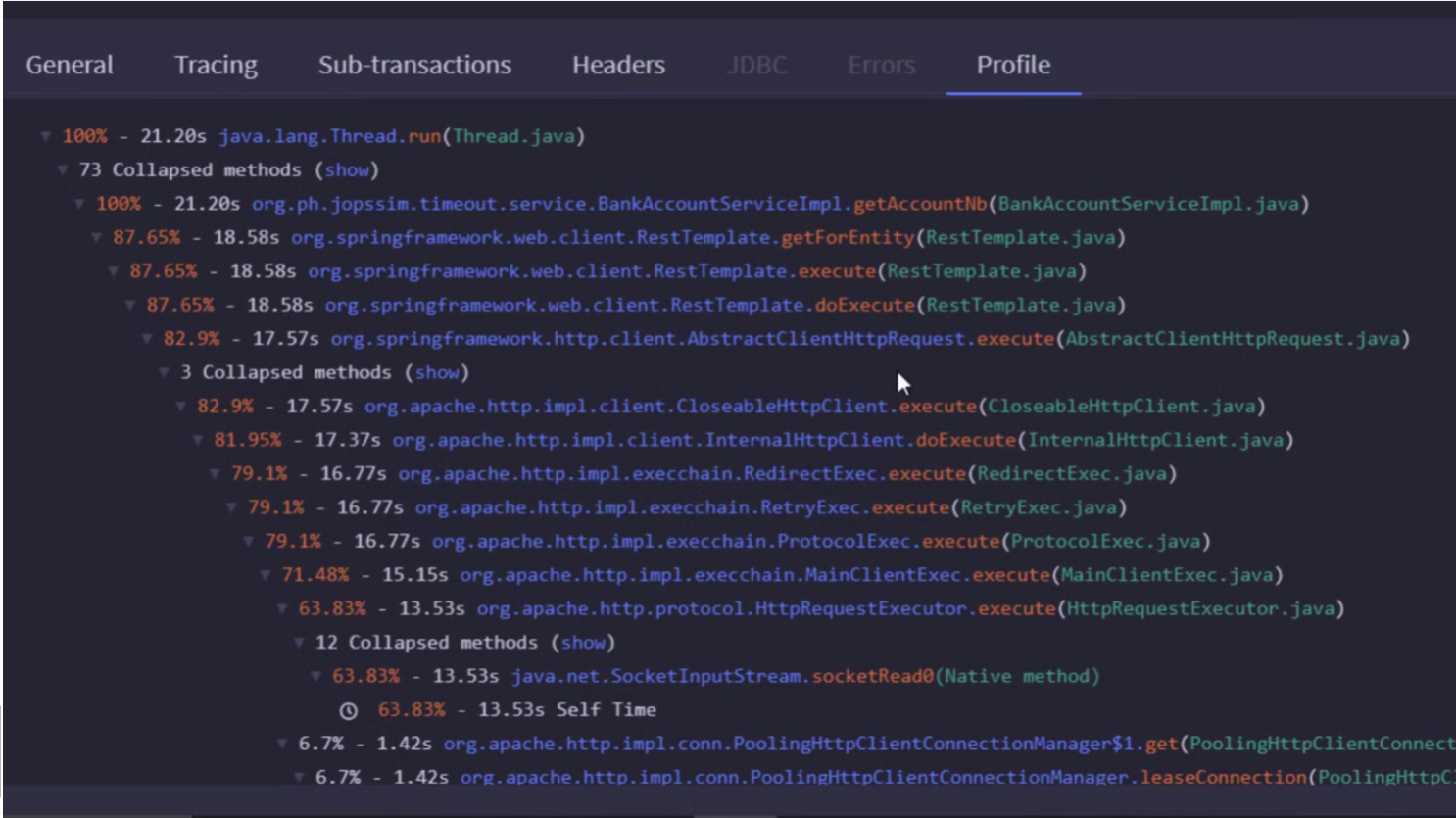Select the RestTemplate.getForEntity row
Viewport: 1456px width, 818px height.
click(619, 237)
